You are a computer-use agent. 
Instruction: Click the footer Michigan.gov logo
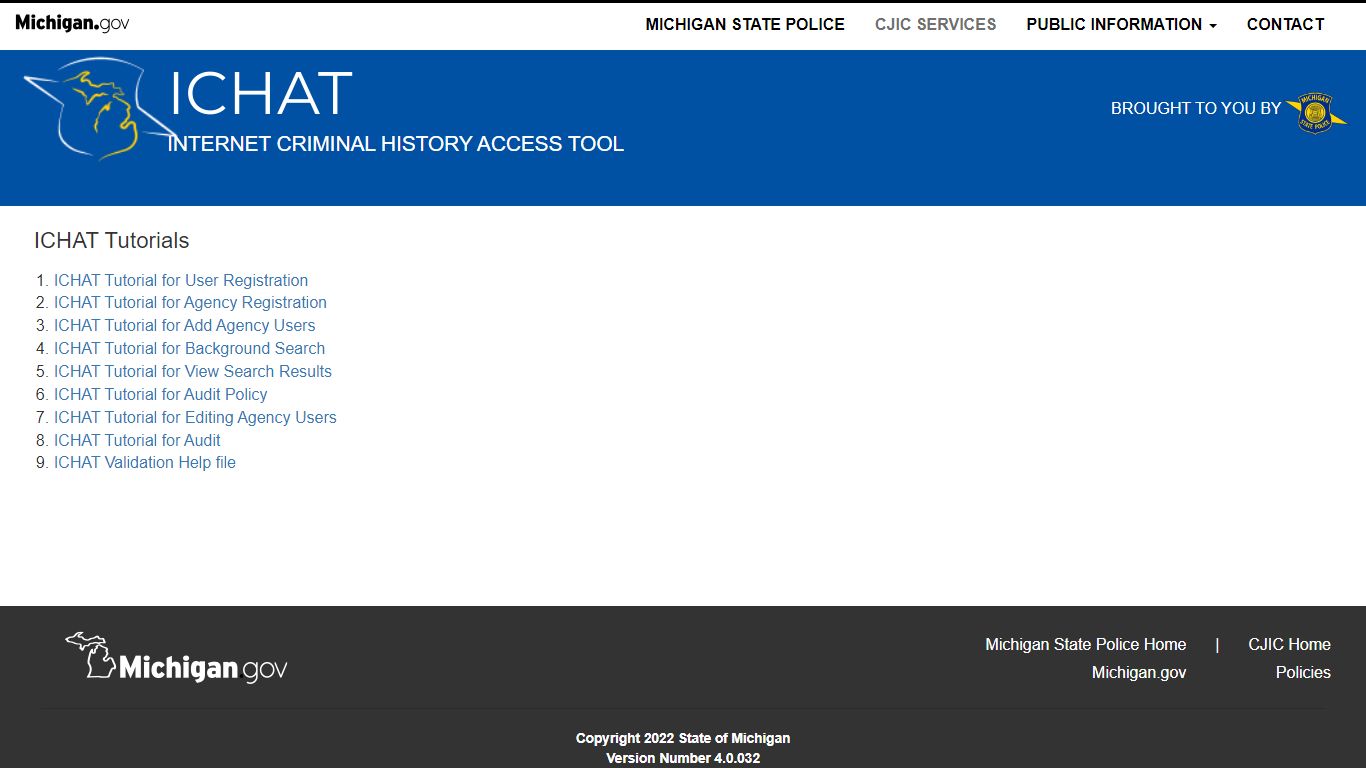click(x=176, y=658)
